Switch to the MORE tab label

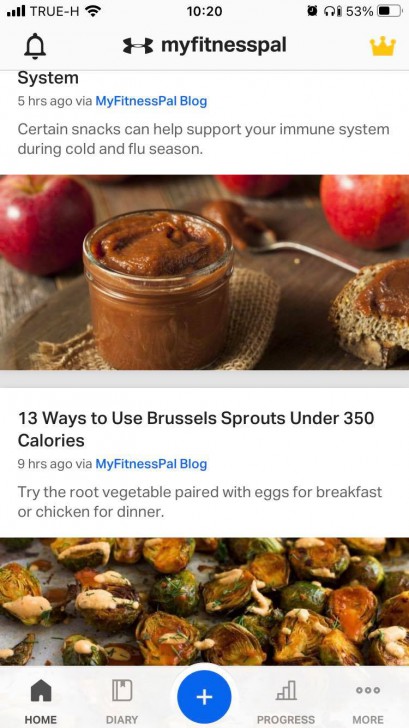[x=368, y=720]
